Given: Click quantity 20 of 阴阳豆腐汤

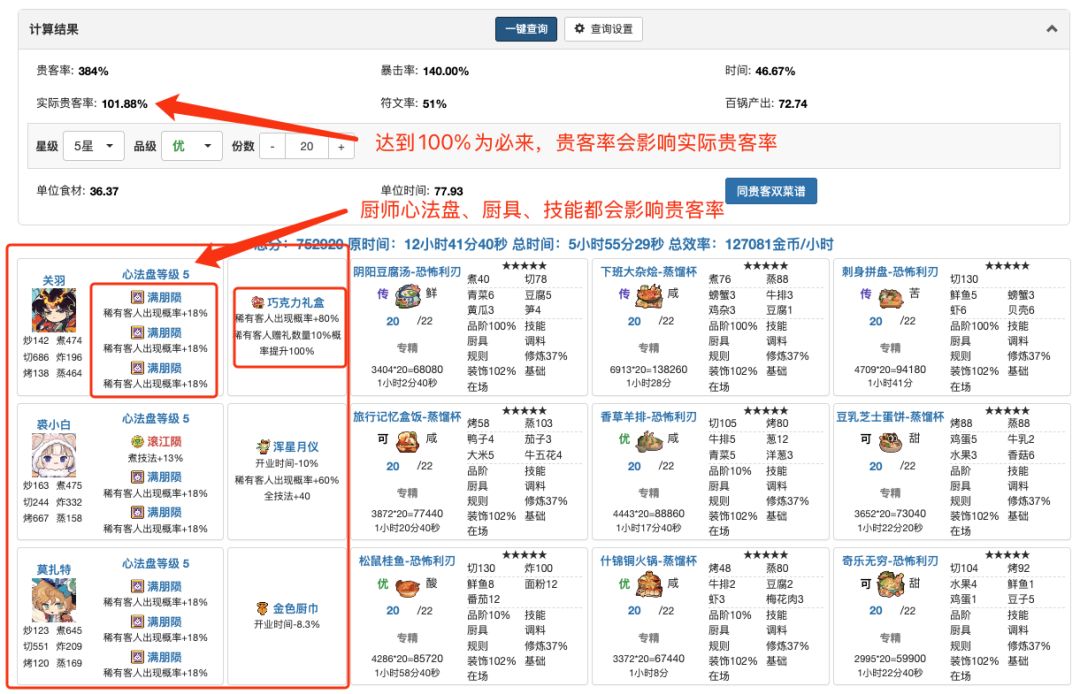Looking at the screenshot, I should tap(393, 321).
